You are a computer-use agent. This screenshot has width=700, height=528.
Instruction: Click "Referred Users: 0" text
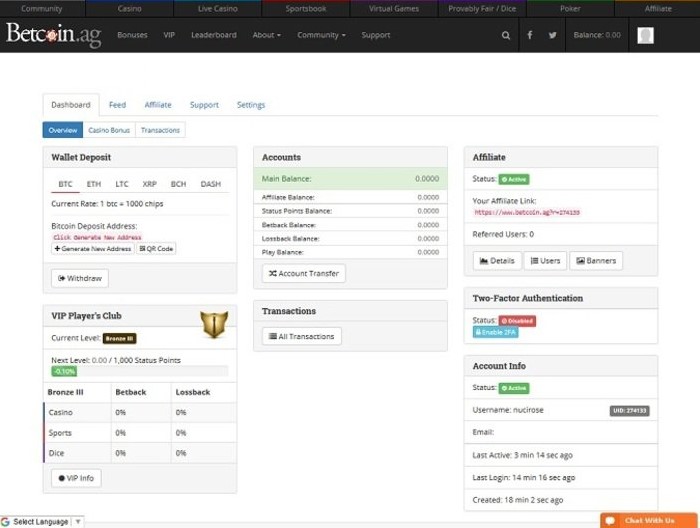click(503, 234)
